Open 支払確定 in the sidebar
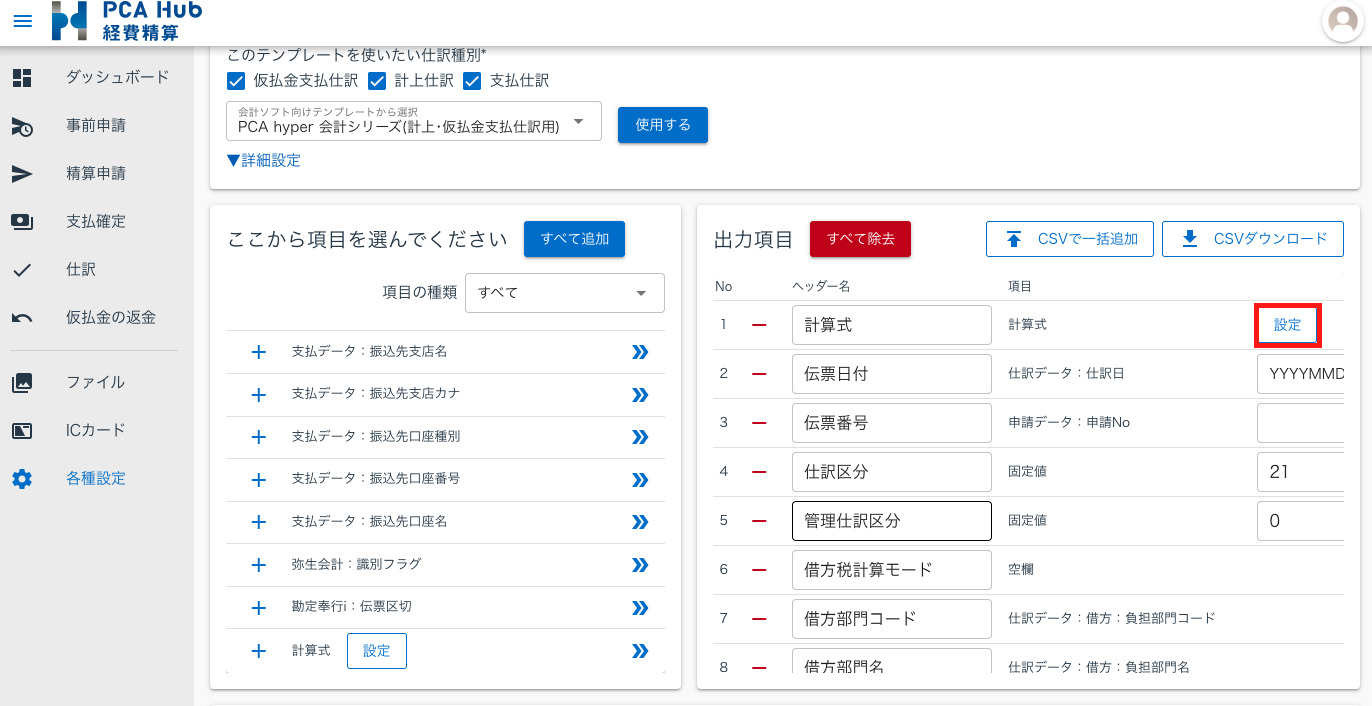This screenshot has height=706, width=1372. point(96,222)
